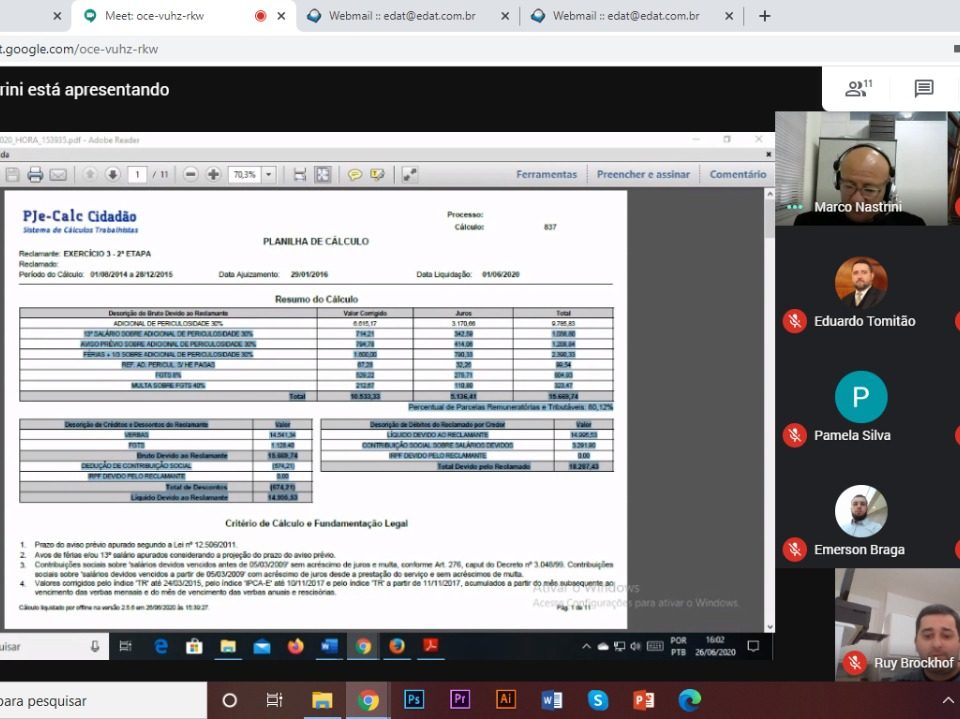
Task: Launch Skype from the taskbar
Action: coord(598,700)
